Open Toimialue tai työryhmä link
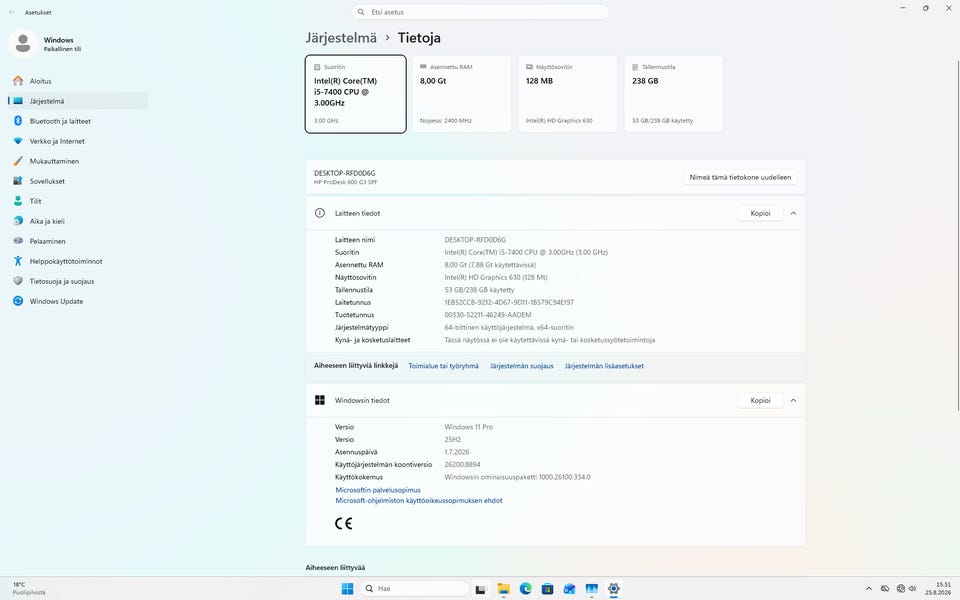This screenshot has height=600, width=960. point(444,366)
